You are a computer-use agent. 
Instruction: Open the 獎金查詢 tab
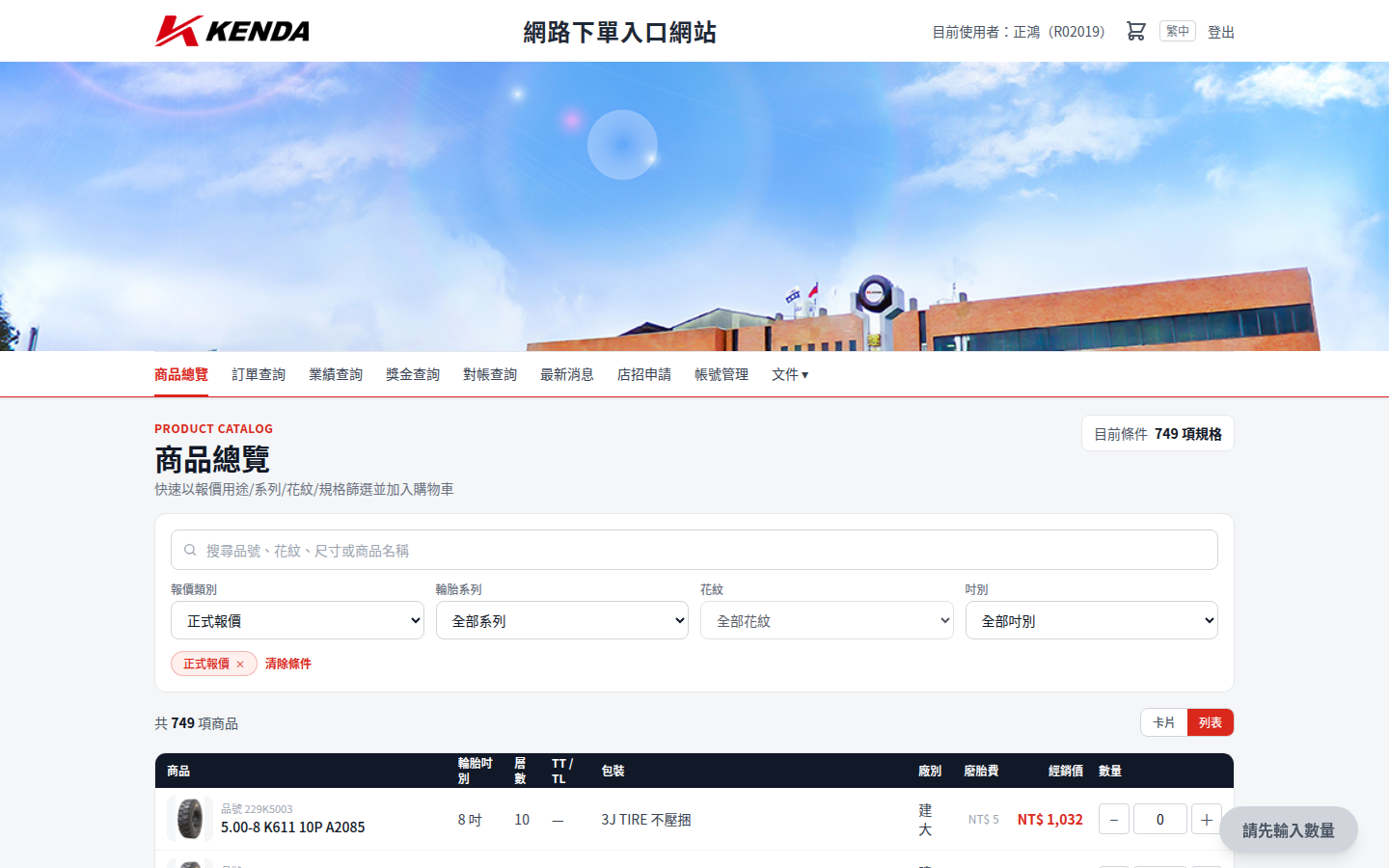coord(413,374)
